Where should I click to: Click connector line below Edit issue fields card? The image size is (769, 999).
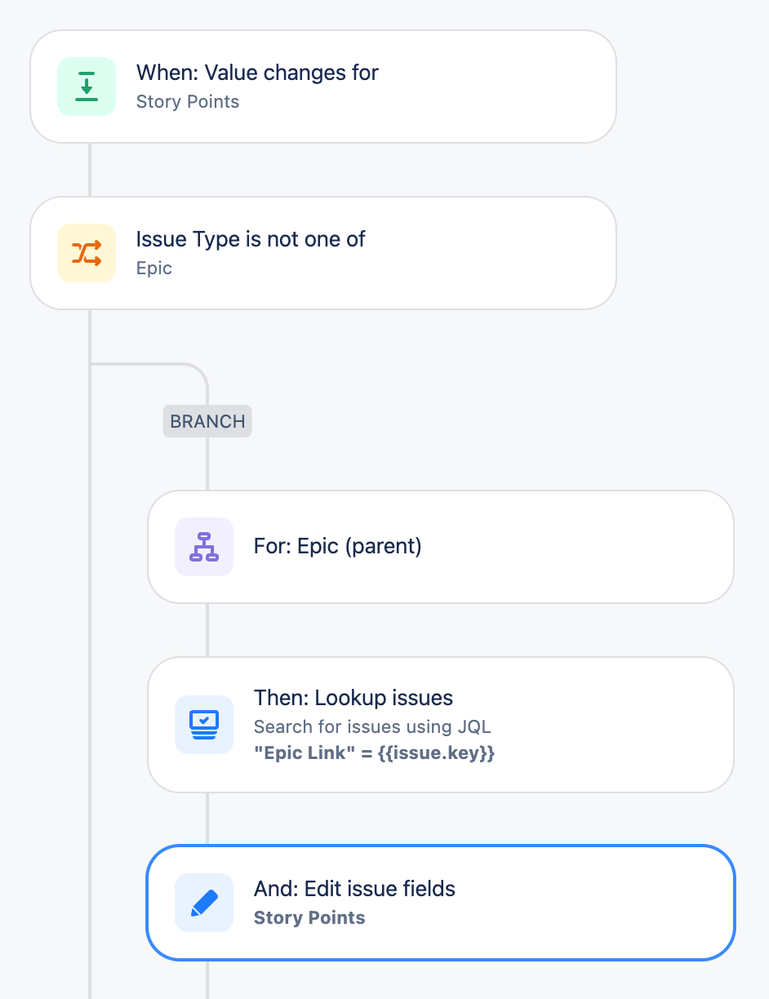coord(207,980)
